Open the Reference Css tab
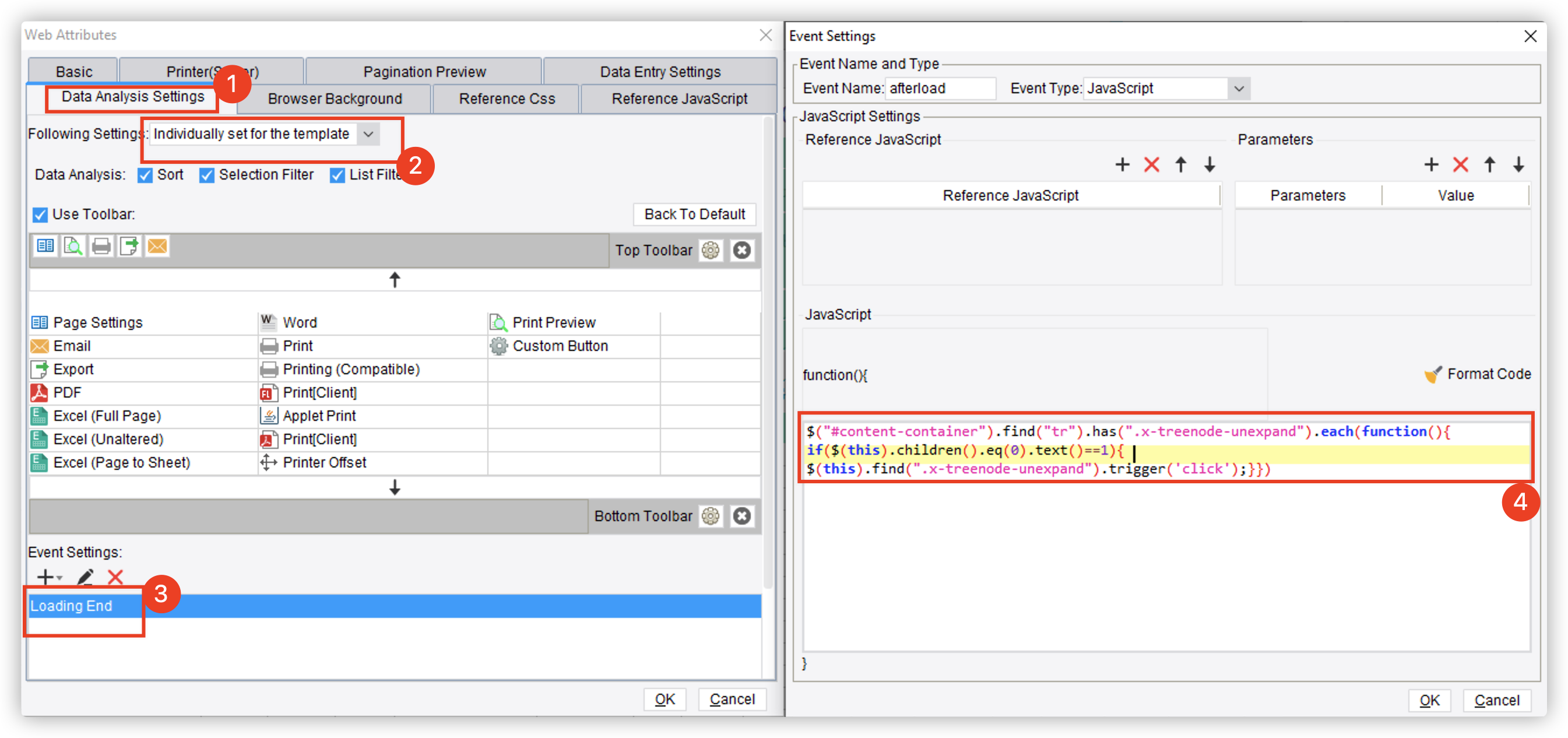The image size is (1568, 738). pos(507,99)
